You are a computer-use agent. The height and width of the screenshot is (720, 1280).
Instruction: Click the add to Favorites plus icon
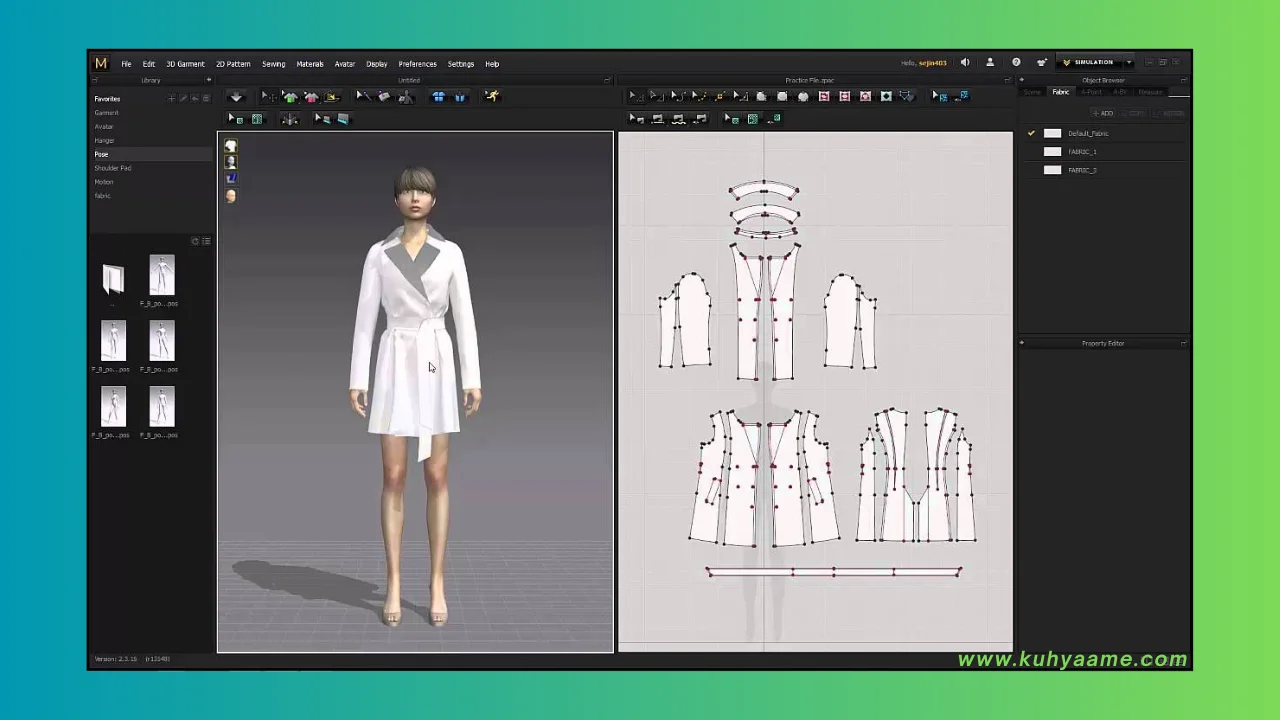[171, 99]
